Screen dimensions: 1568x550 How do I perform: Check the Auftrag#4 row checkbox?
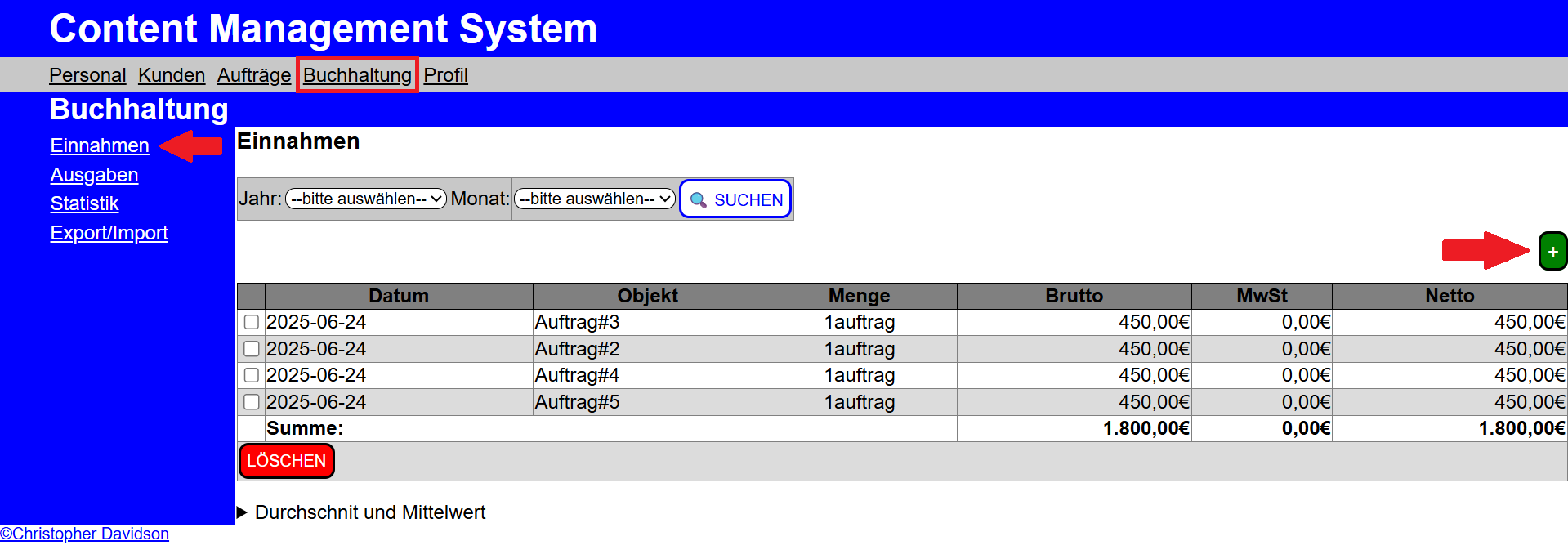click(x=252, y=375)
